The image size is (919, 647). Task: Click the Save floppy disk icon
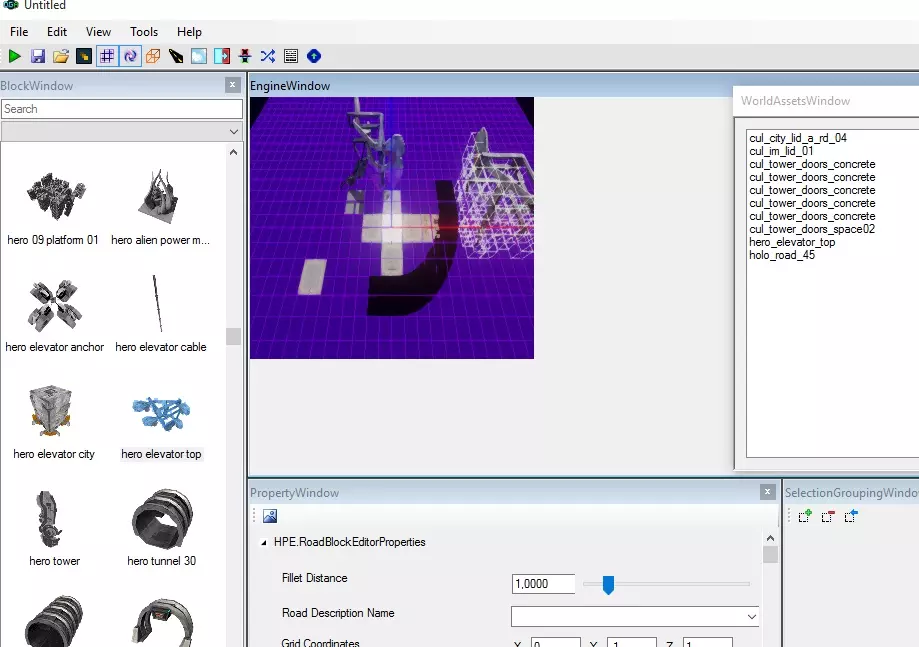click(38, 57)
